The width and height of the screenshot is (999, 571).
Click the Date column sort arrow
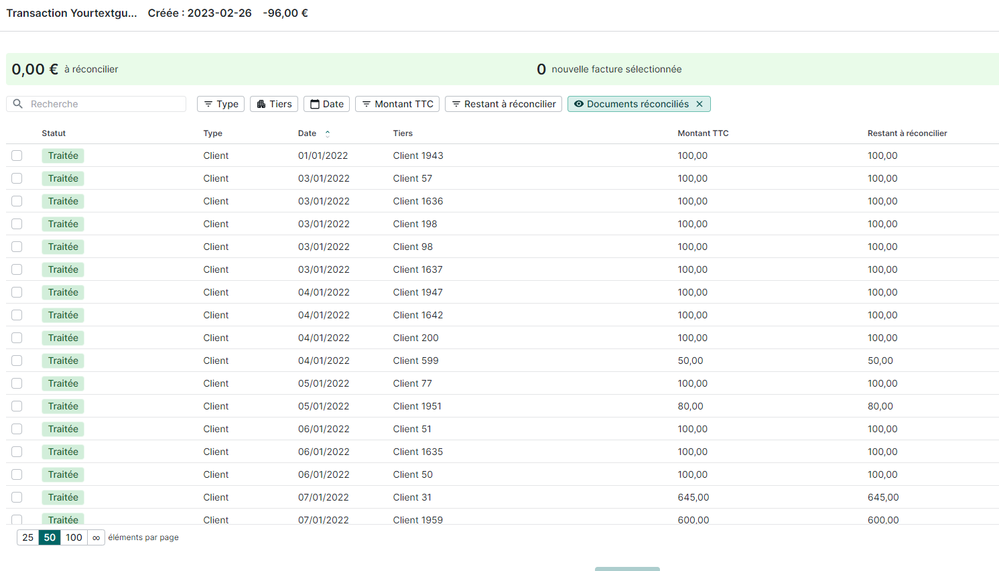coord(327,133)
